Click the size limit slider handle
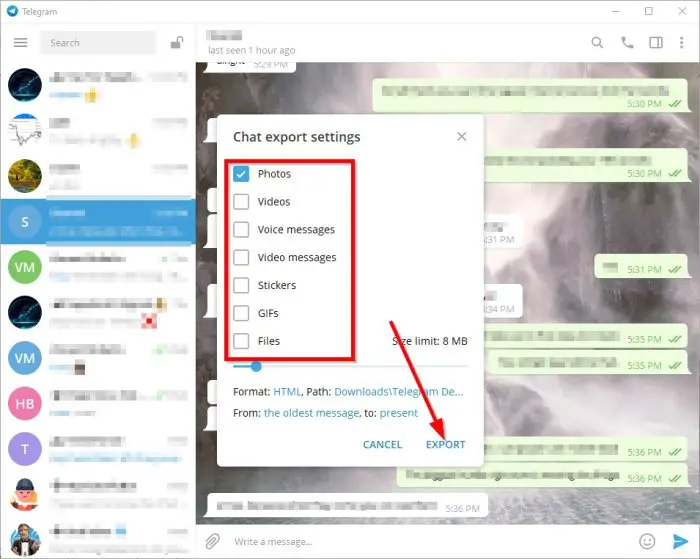The height and width of the screenshot is (559, 700). [x=256, y=367]
